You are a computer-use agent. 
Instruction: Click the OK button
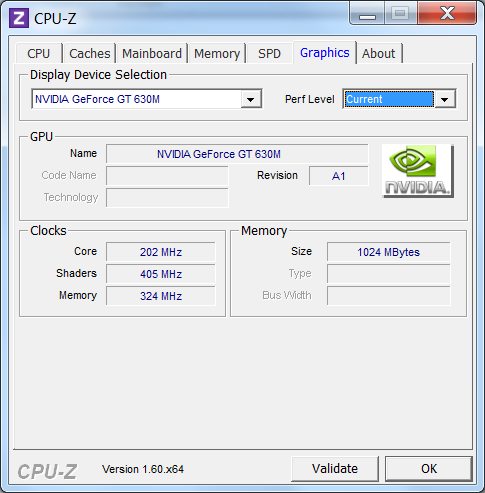click(x=429, y=469)
